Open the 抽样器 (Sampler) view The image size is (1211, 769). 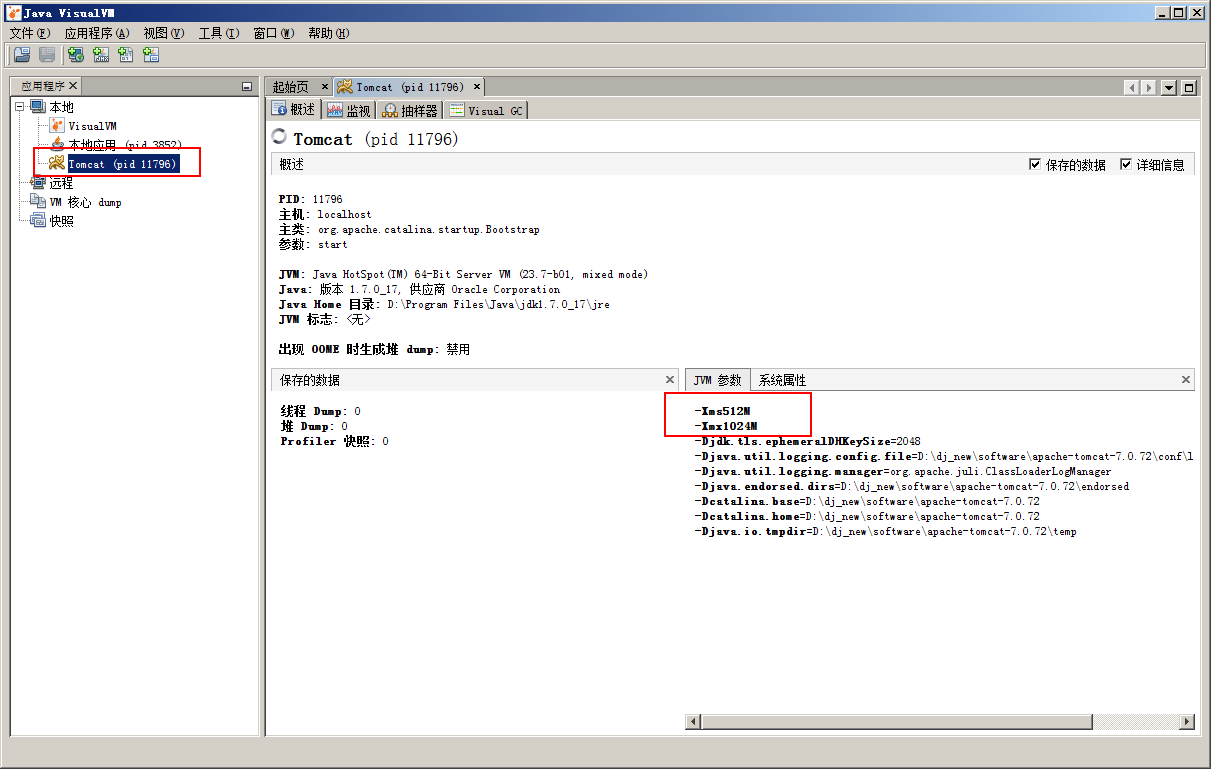pyautogui.click(x=409, y=110)
